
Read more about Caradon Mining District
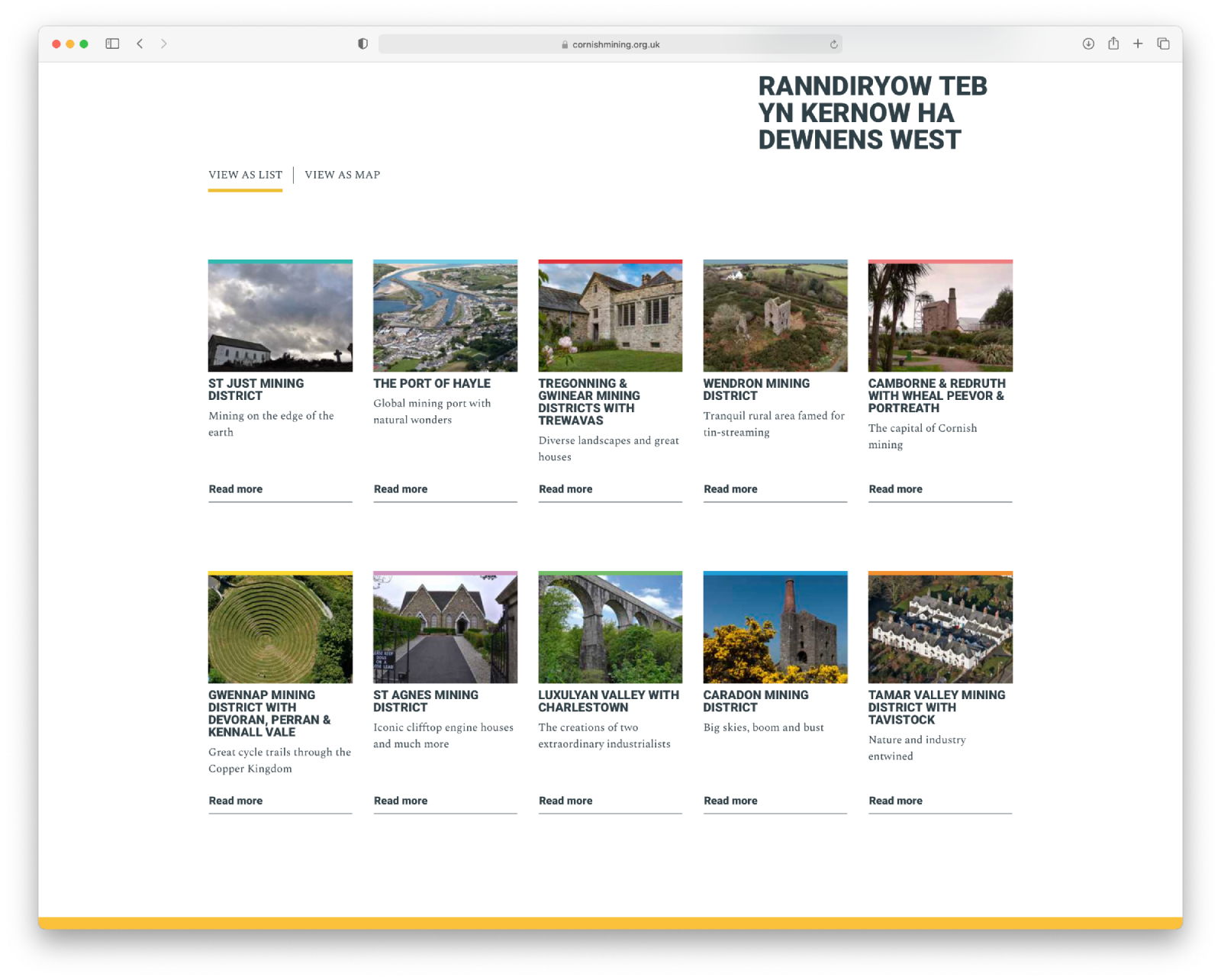(730, 801)
